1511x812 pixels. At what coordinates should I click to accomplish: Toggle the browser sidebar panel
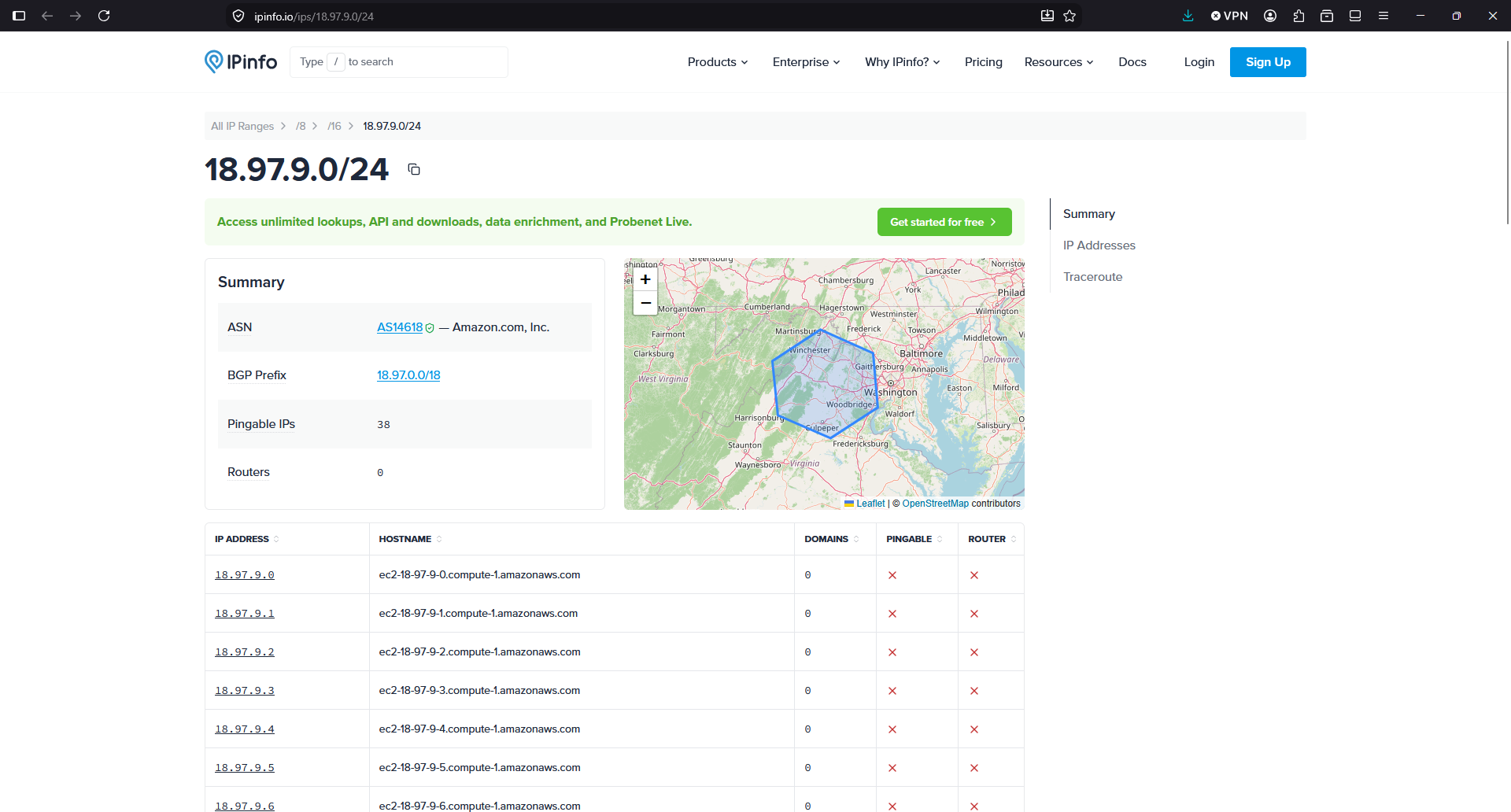(19, 16)
